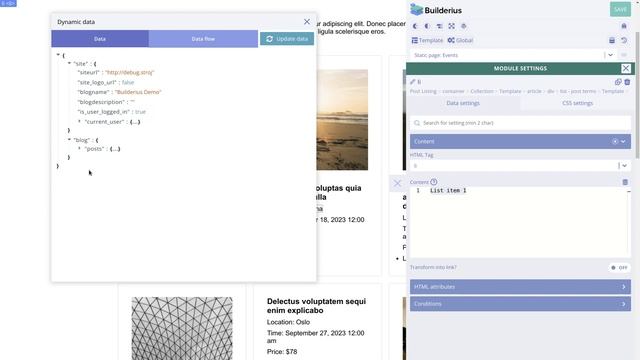
Task: Click the Update data button
Action: coord(287,39)
